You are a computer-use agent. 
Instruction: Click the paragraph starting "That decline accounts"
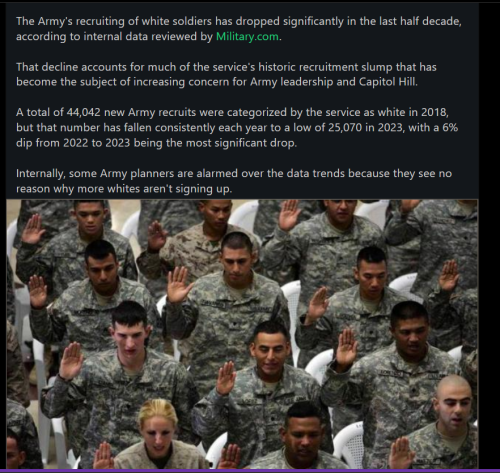pos(226,74)
